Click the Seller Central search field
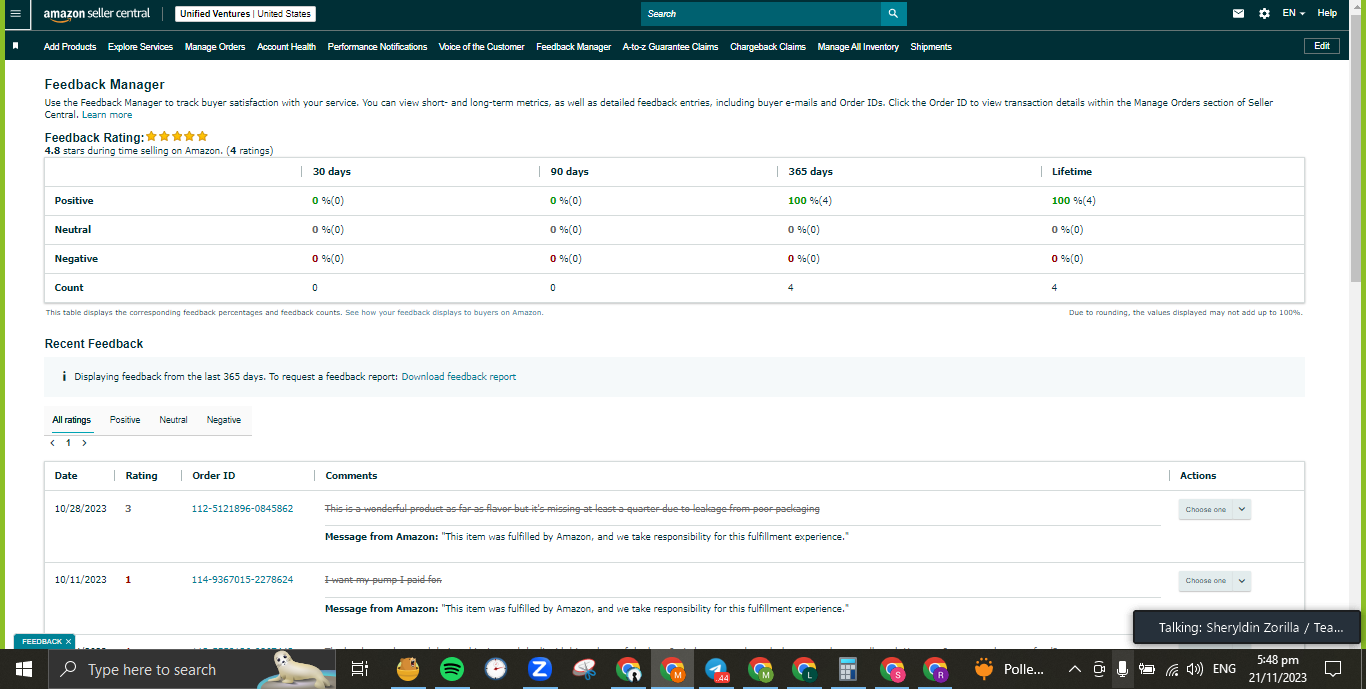 click(761, 14)
